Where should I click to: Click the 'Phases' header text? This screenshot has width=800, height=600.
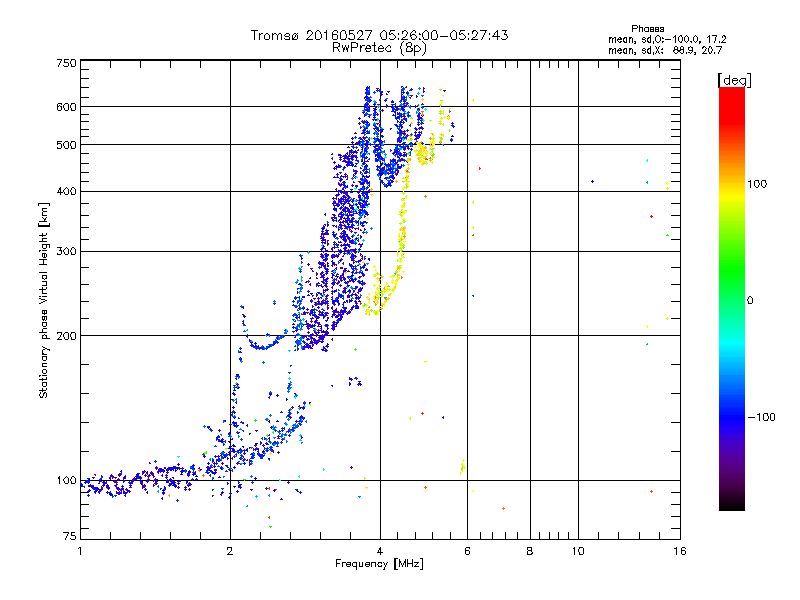coord(647,29)
